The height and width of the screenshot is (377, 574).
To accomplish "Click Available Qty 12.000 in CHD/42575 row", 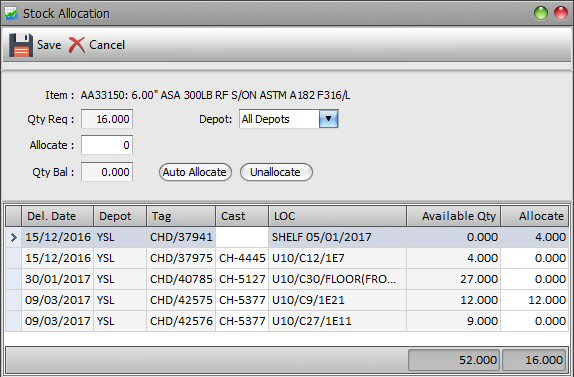I will (x=454, y=300).
